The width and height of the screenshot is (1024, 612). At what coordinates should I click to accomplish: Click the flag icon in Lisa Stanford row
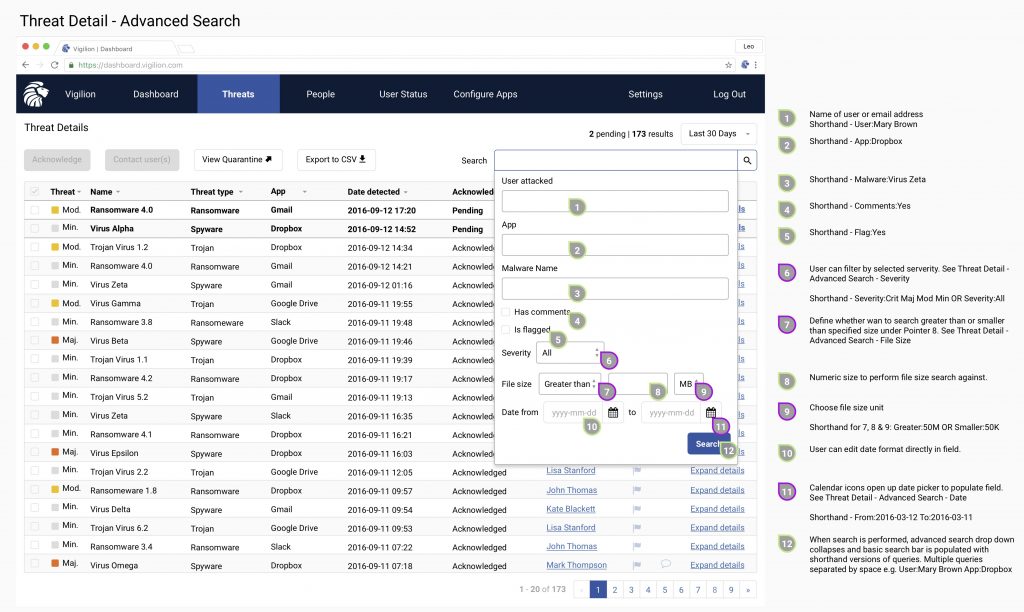point(636,471)
